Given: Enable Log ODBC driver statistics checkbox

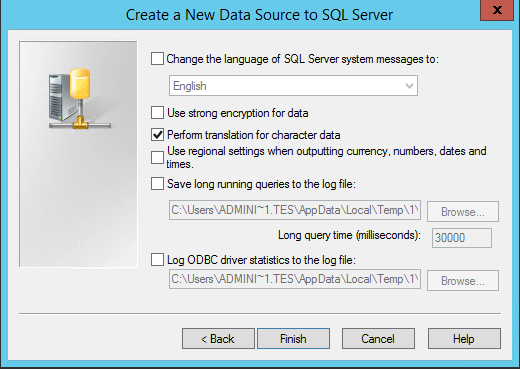Looking at the screenshot, I should coord(157,259).
